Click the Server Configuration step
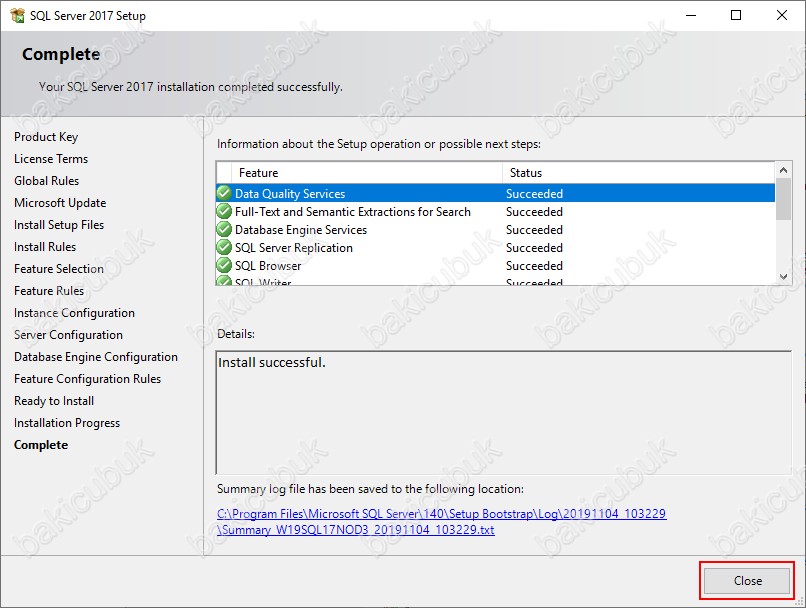The image size is (806, 608). (68, 335)
